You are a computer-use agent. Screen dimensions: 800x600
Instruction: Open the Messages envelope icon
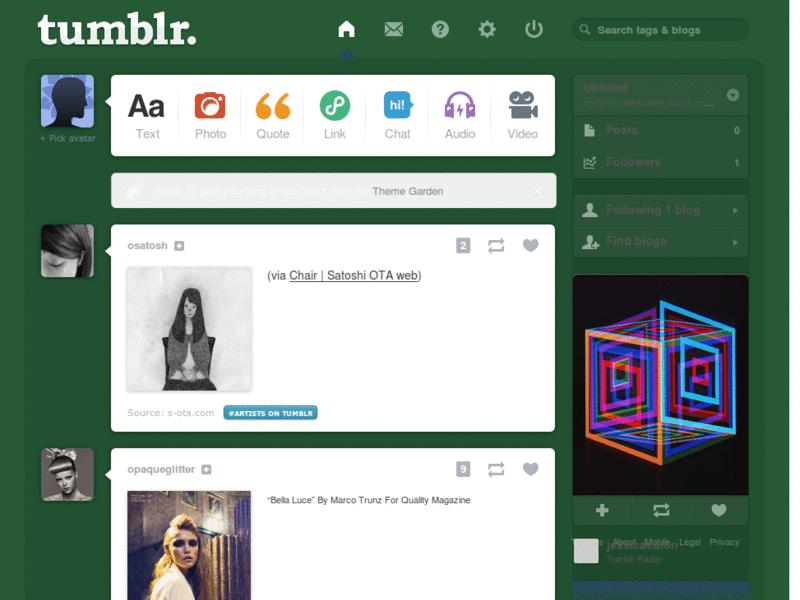coord(393,29)
